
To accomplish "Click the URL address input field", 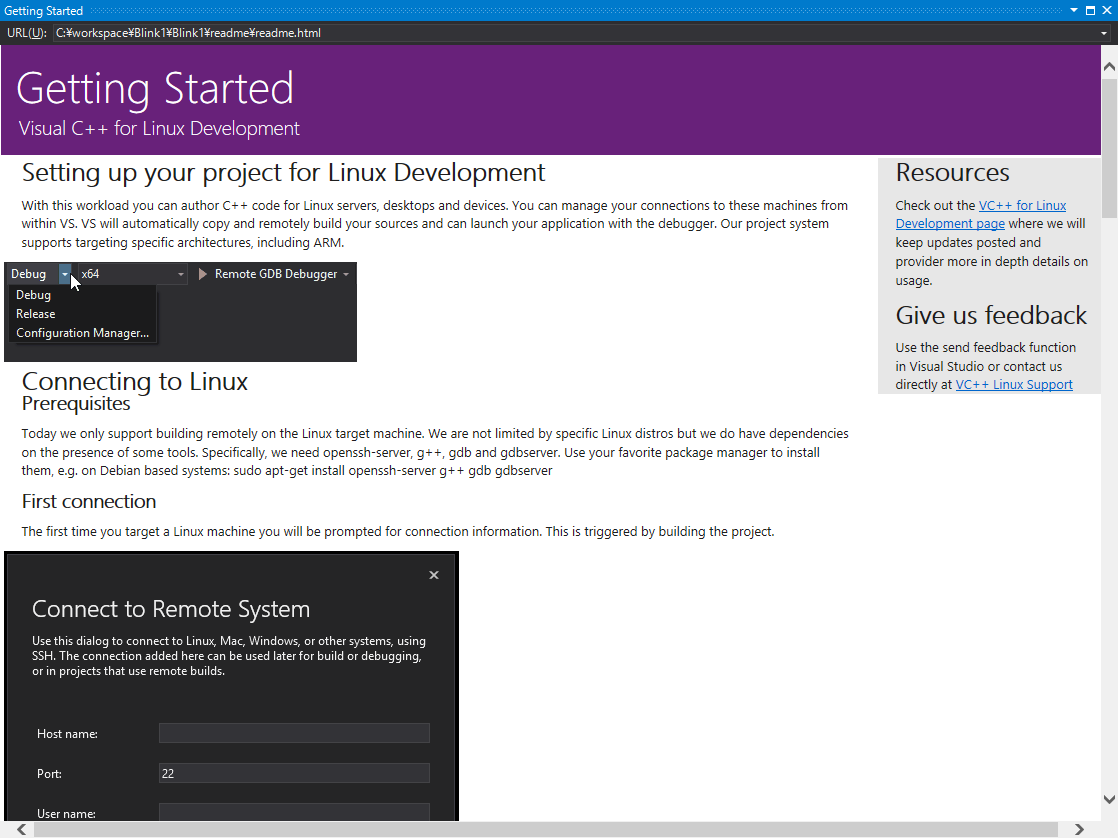I will click(x=575, y=34).
